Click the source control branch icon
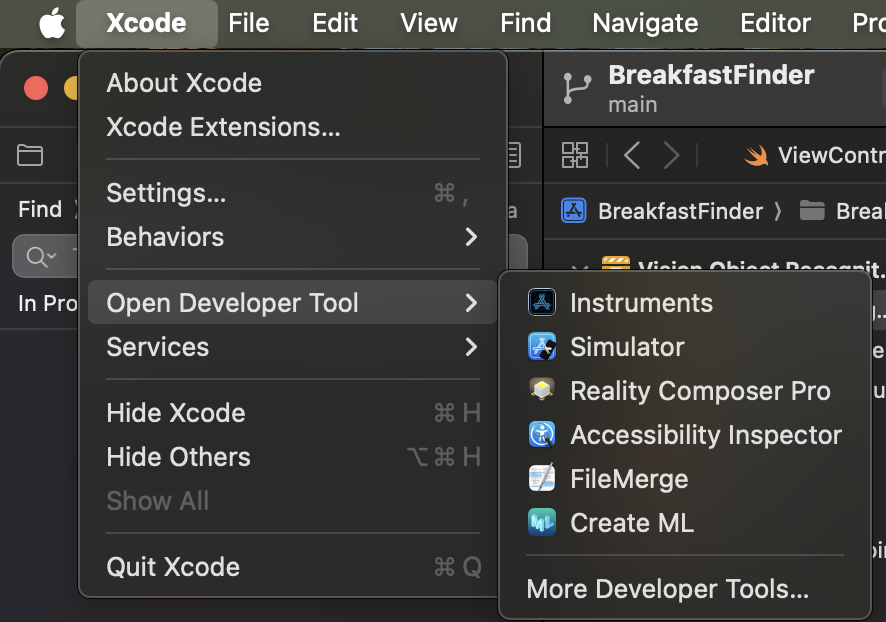 [x=578, y=88]
